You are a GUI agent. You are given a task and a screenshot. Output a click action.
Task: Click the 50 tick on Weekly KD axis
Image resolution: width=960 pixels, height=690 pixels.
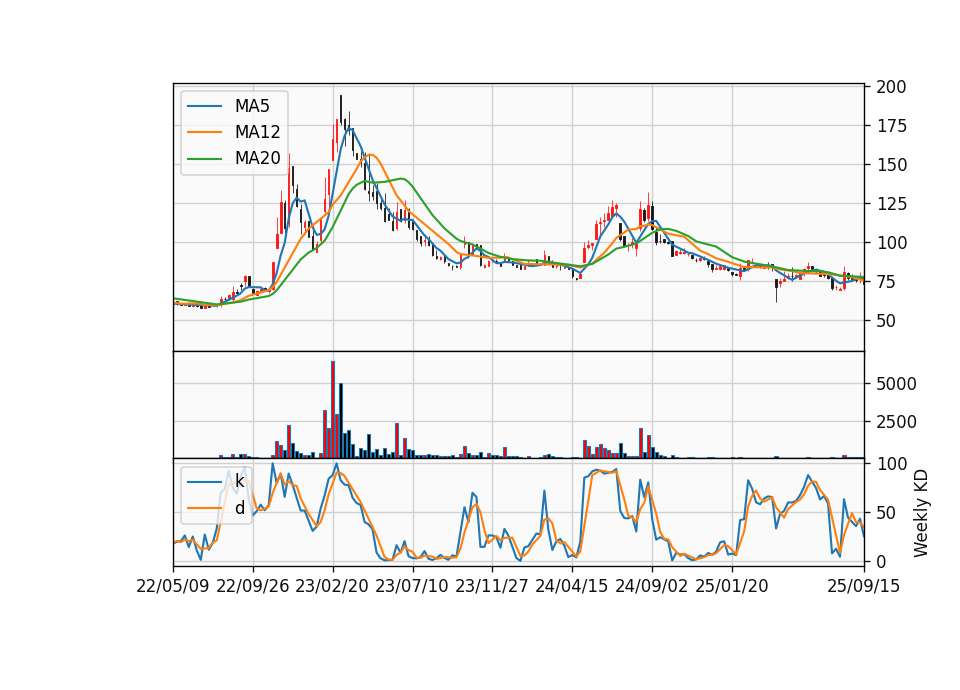click(886, 512)
